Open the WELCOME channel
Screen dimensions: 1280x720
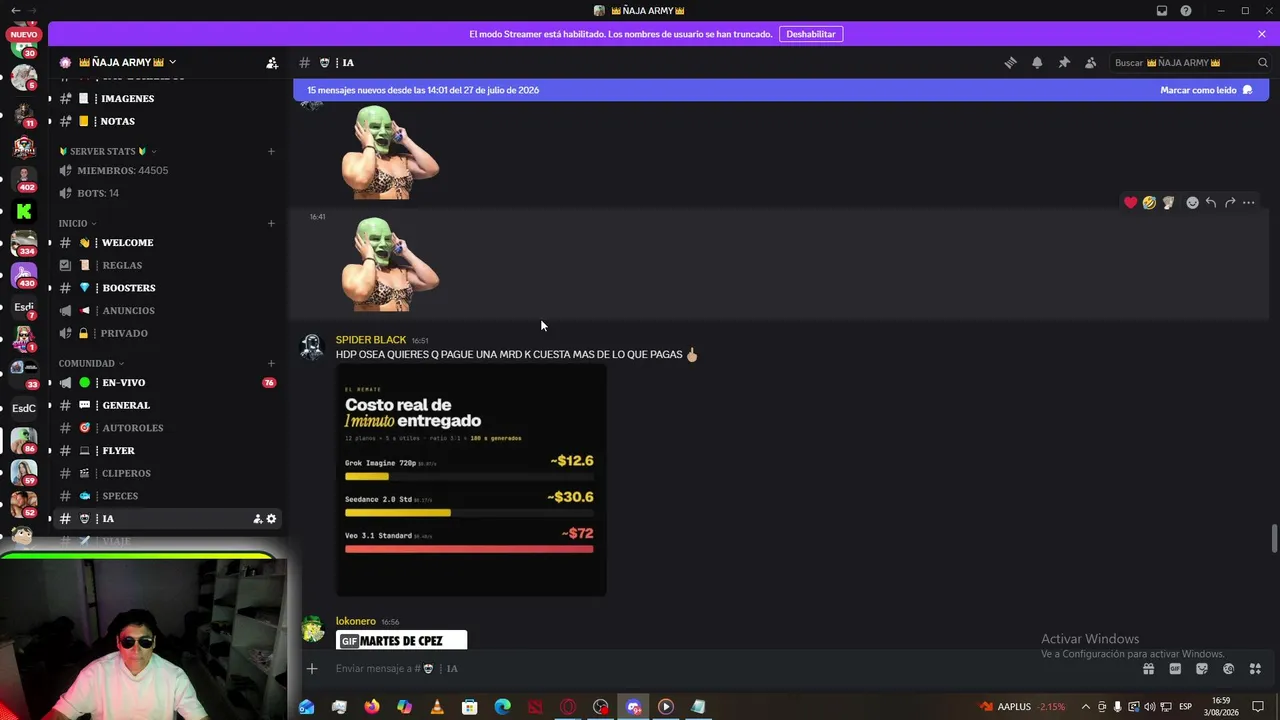[x=167, y=242]
